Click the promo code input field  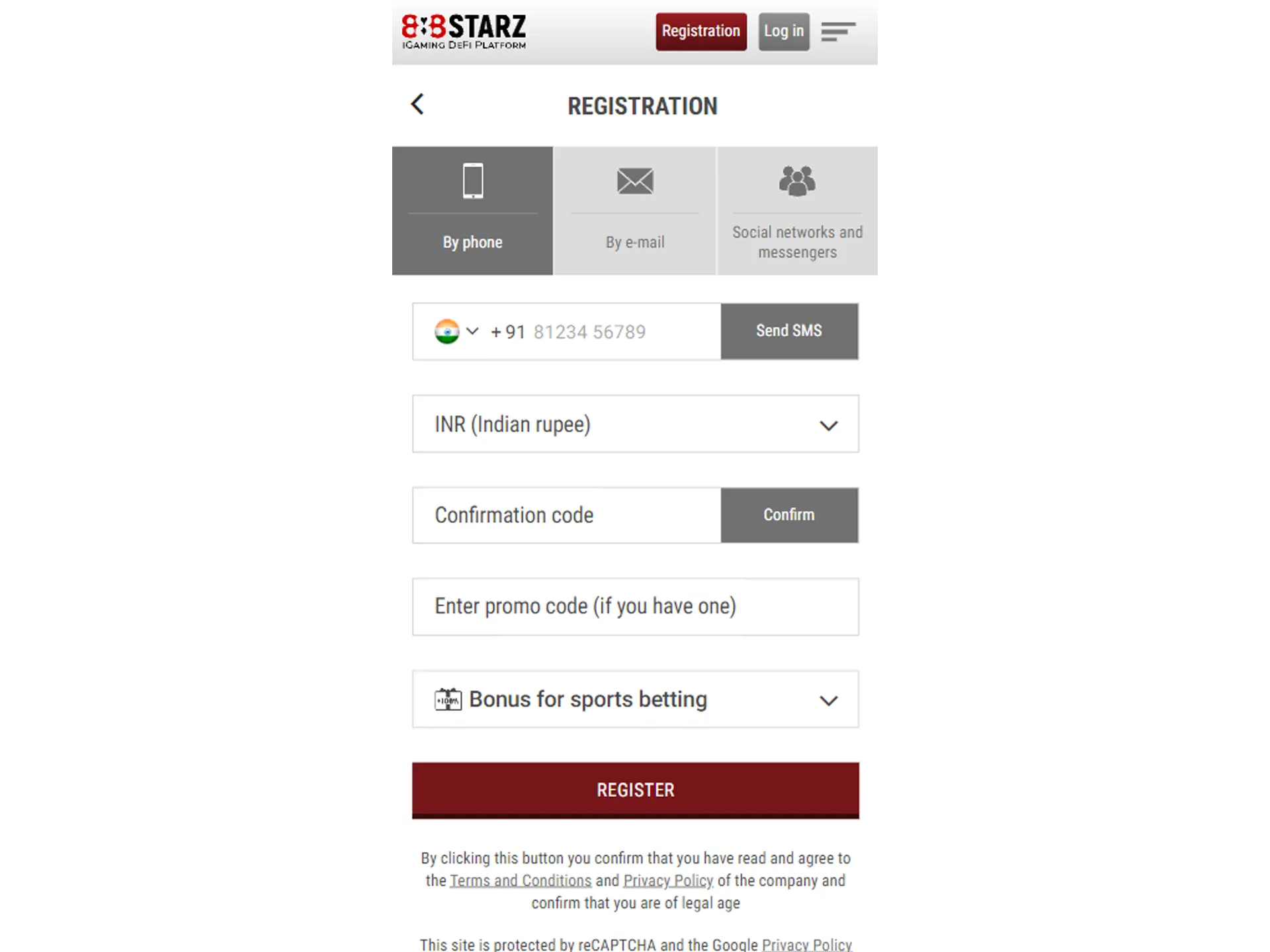(x=634, y=606)
